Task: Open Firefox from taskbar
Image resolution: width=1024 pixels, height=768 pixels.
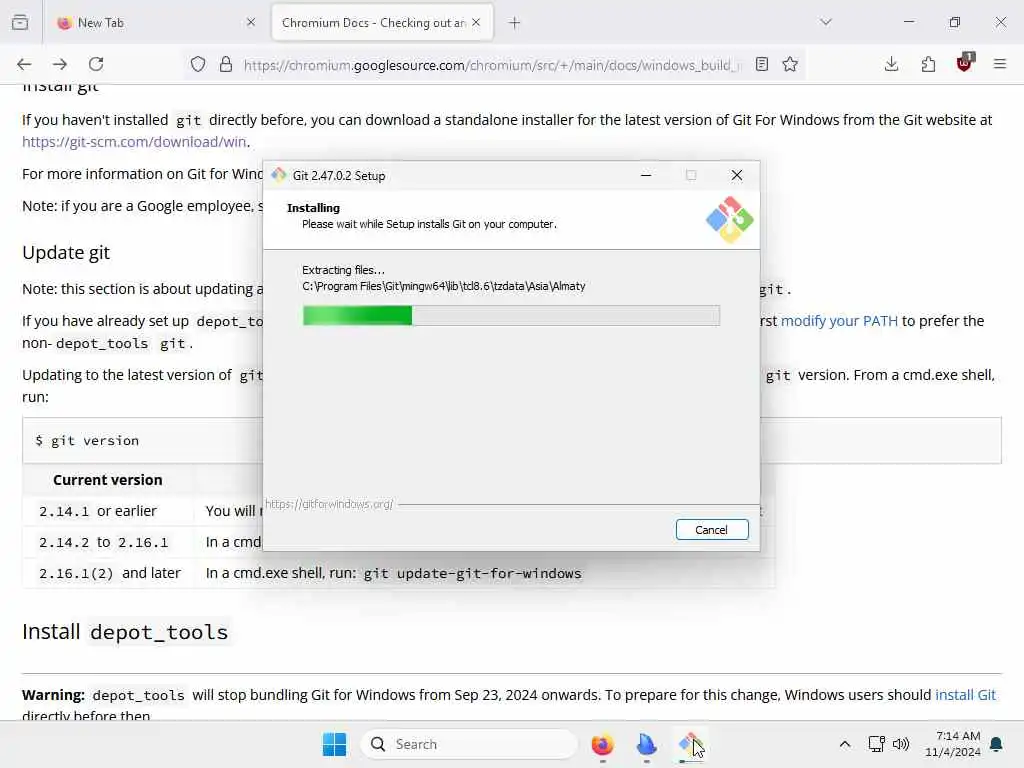Action: tap(602, 744)
